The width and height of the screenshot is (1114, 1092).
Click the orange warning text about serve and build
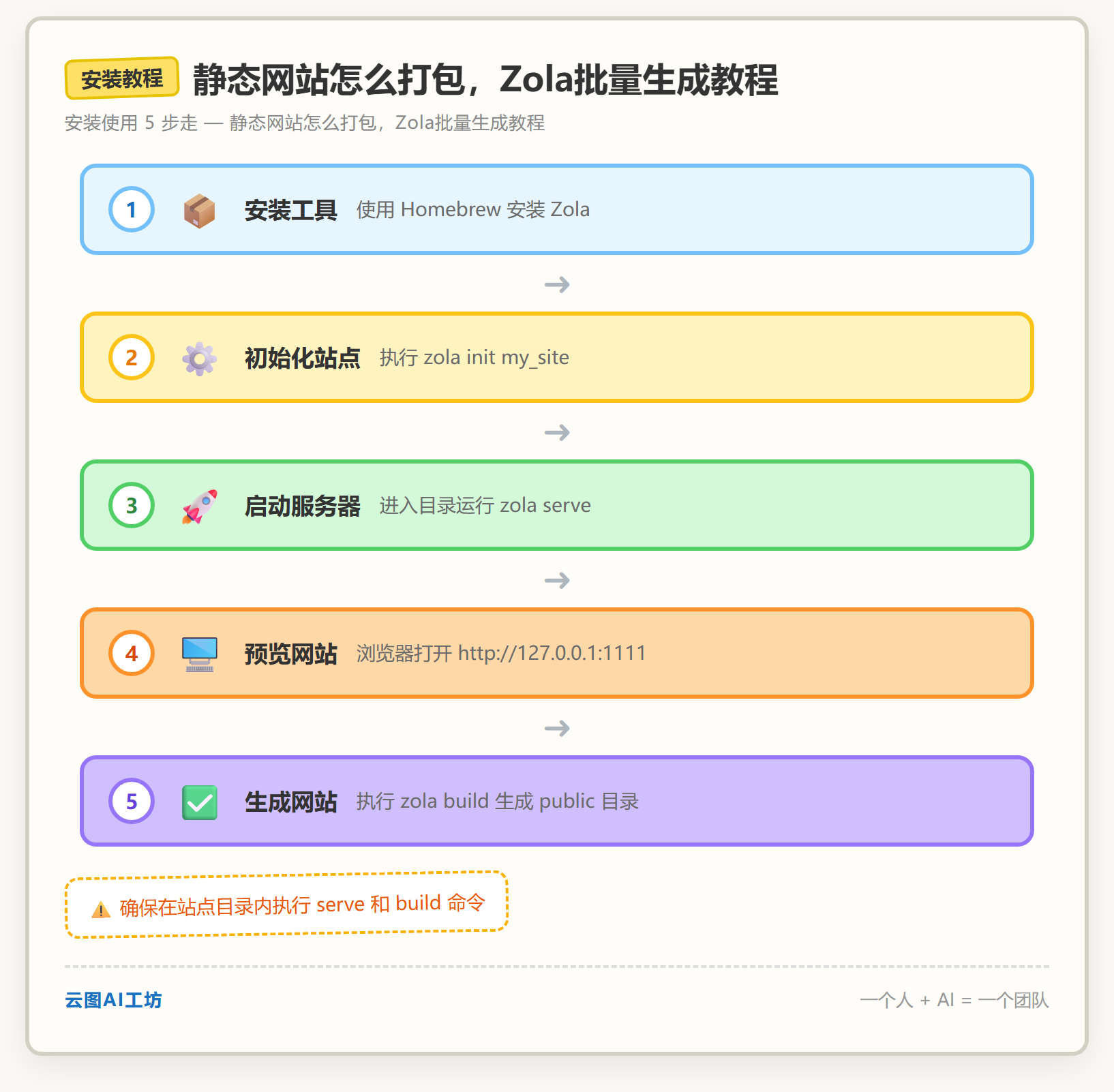303,905
